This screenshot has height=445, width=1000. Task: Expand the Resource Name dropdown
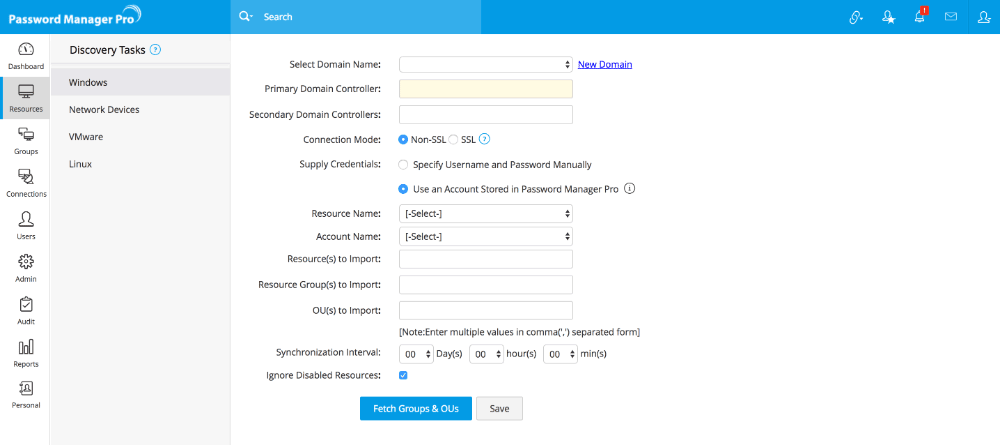click(485, 213)
